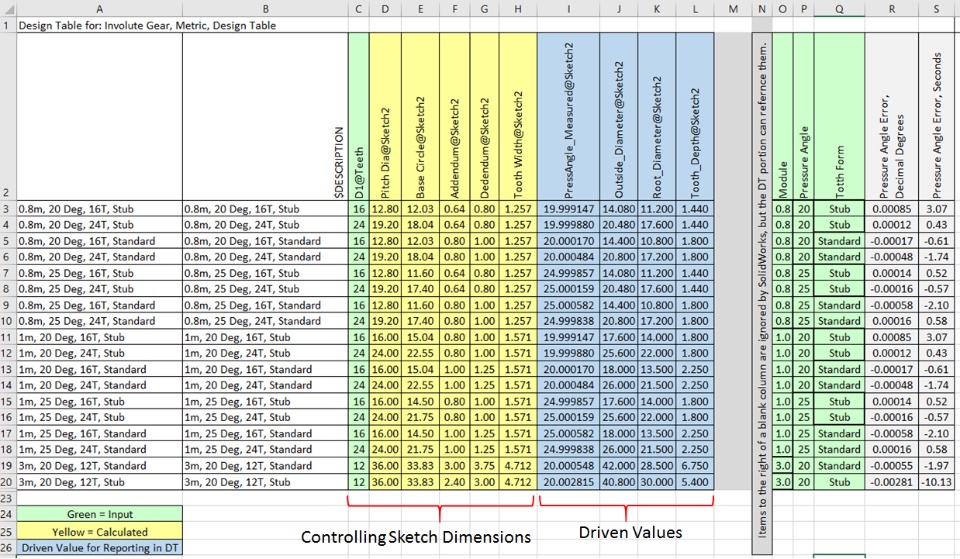Click Pressure Angle Error, Decimal Degrees header
960x559 pixels.
pos(891,116)
